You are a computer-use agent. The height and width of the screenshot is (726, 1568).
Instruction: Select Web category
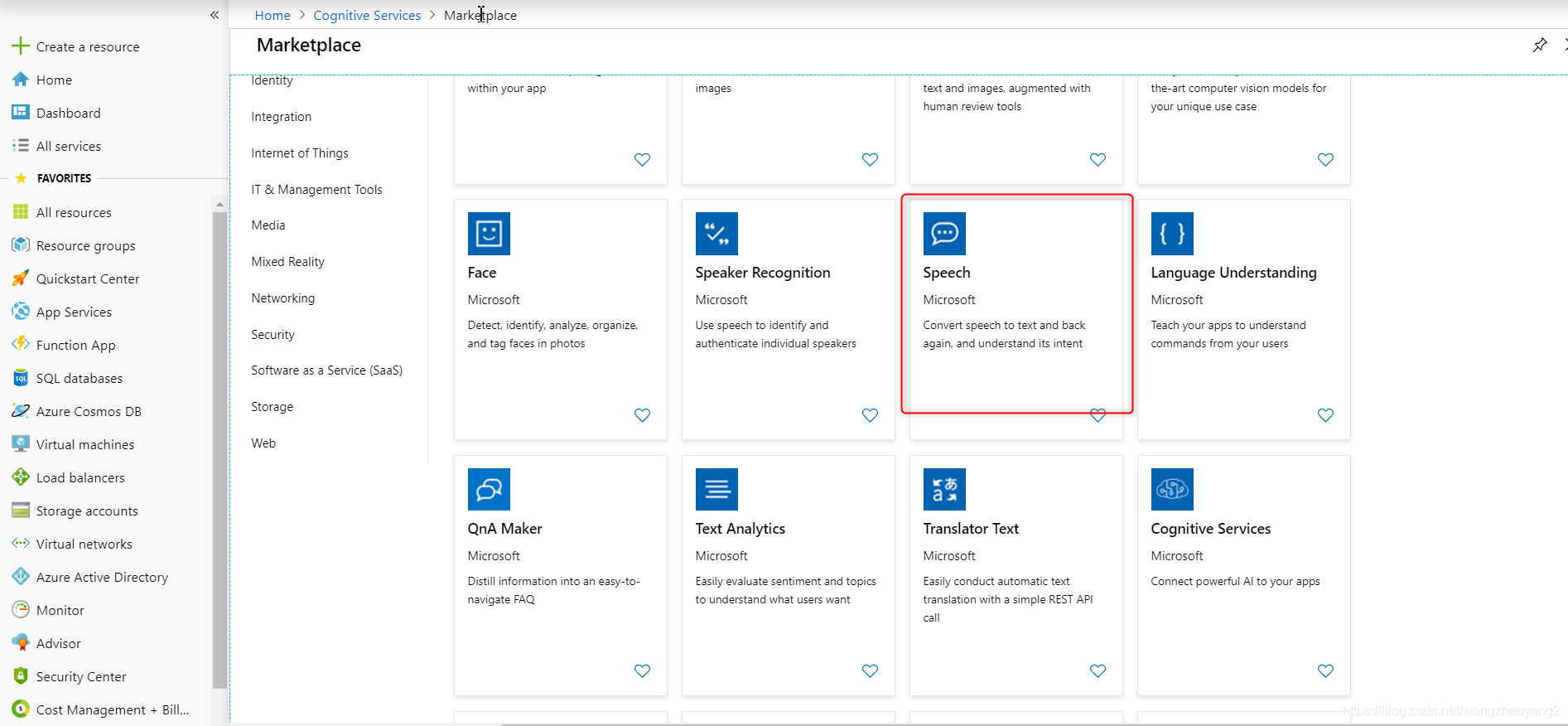[263, 443]
